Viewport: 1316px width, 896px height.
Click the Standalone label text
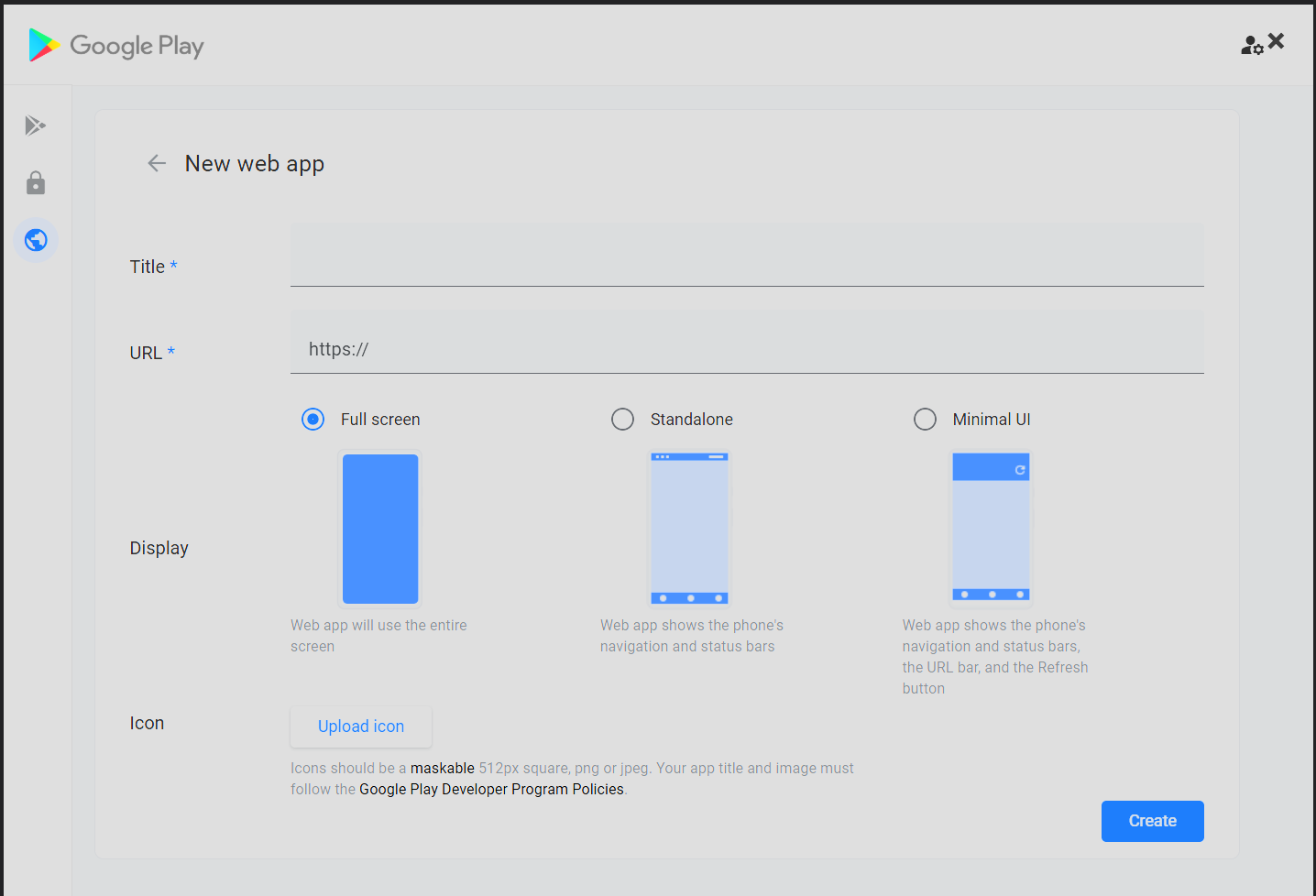[x=692, y=420]
